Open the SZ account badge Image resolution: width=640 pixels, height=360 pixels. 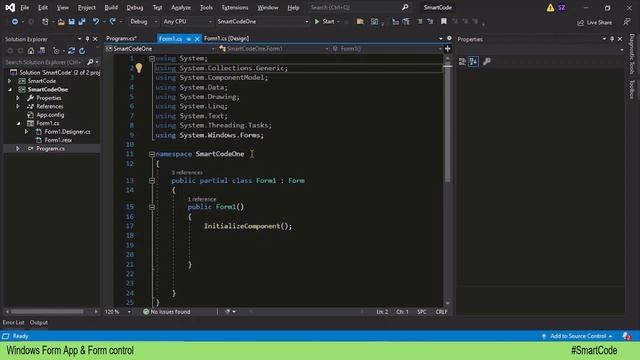click(x=562, y=7)
